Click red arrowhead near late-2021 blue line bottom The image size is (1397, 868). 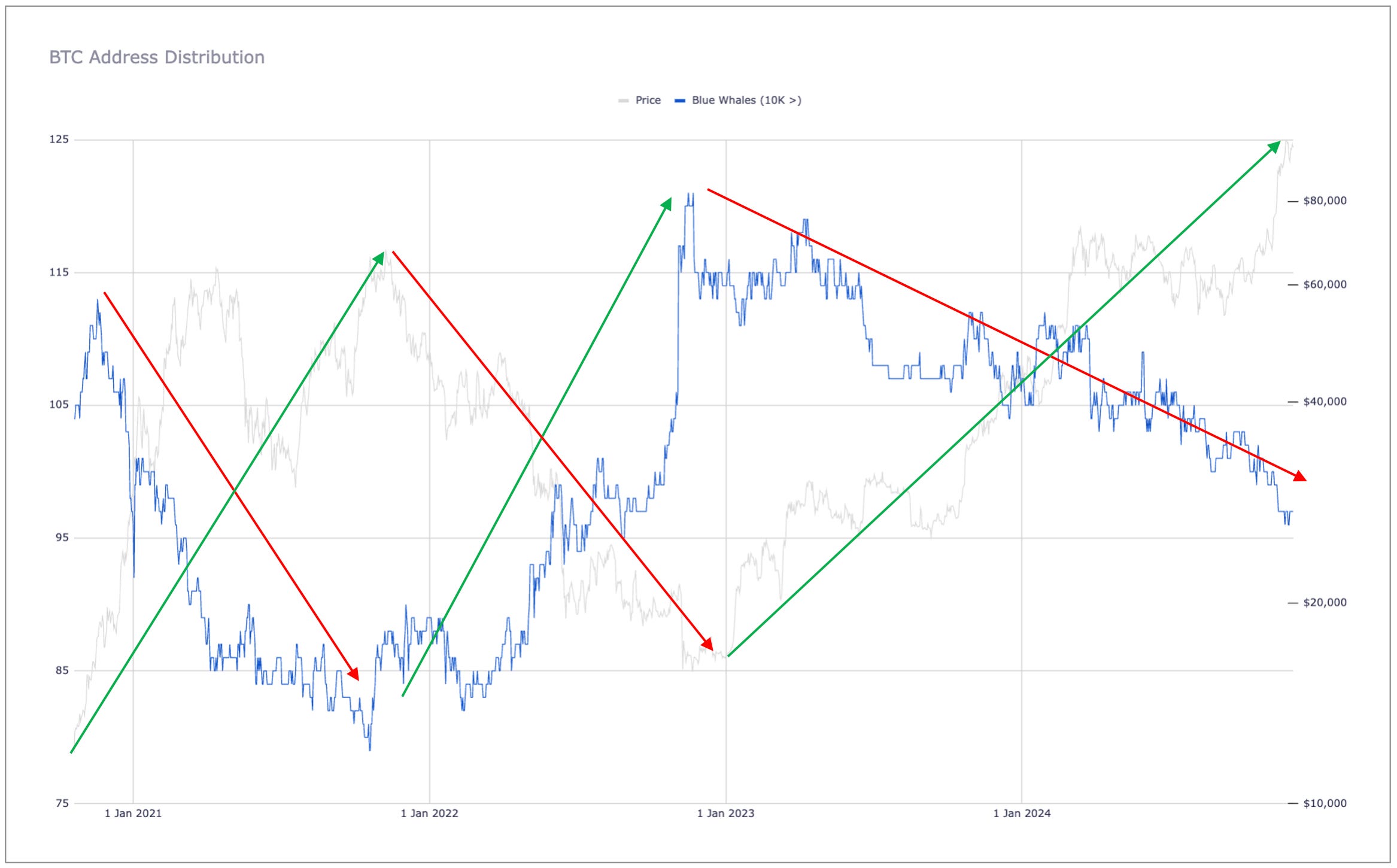coord(354,674)
